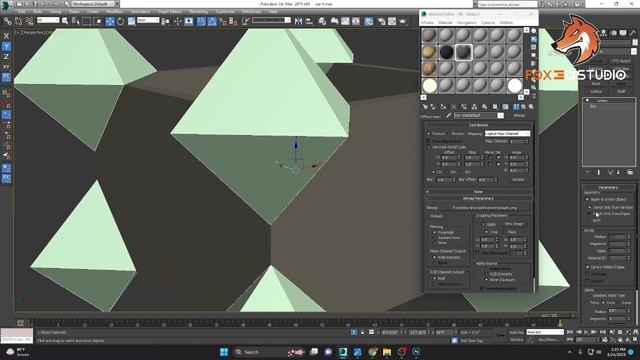Image resolution: width=640 pixels, height=360 pixels.
Task: Select Struts Only from Edges option
Action: coord(590,213)
